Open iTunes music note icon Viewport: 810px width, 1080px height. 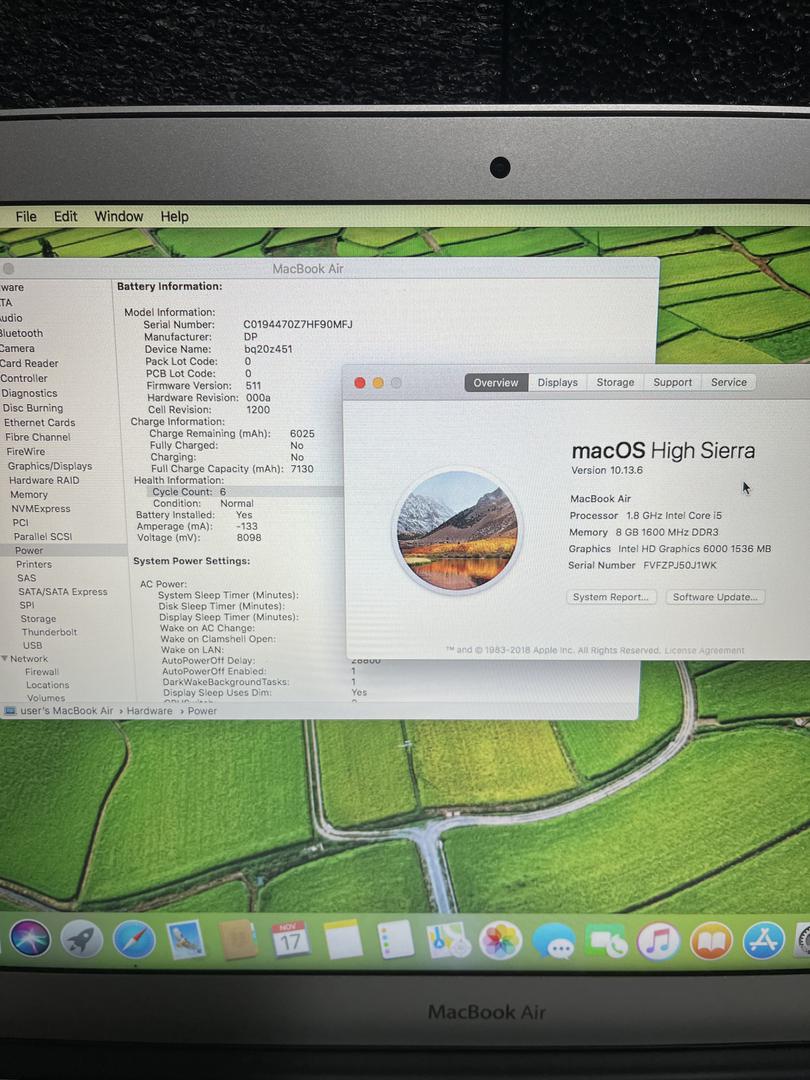point(658,941)
